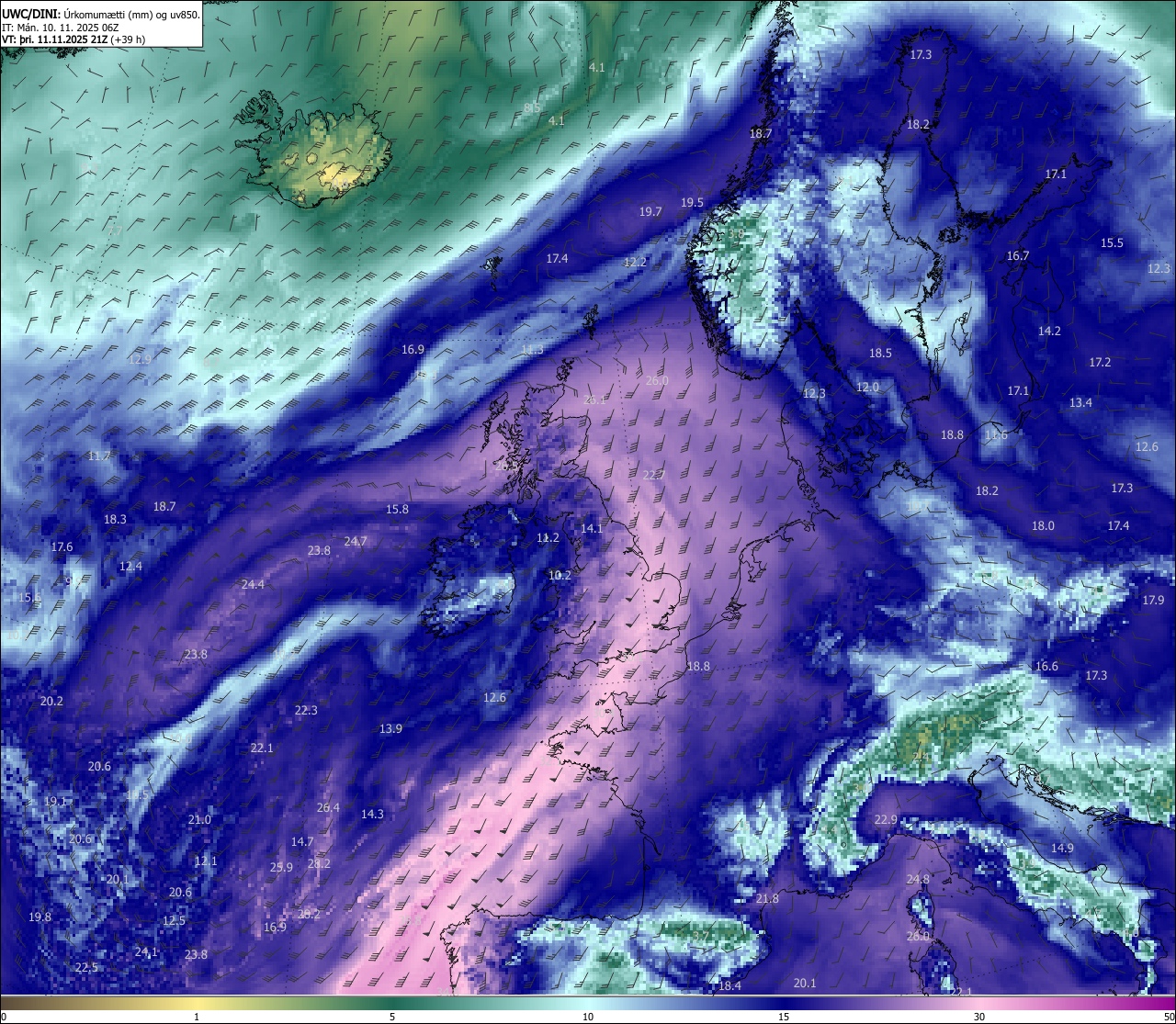
Task: Click the 16.7 value label
Action: click(x=1018, y=255)
